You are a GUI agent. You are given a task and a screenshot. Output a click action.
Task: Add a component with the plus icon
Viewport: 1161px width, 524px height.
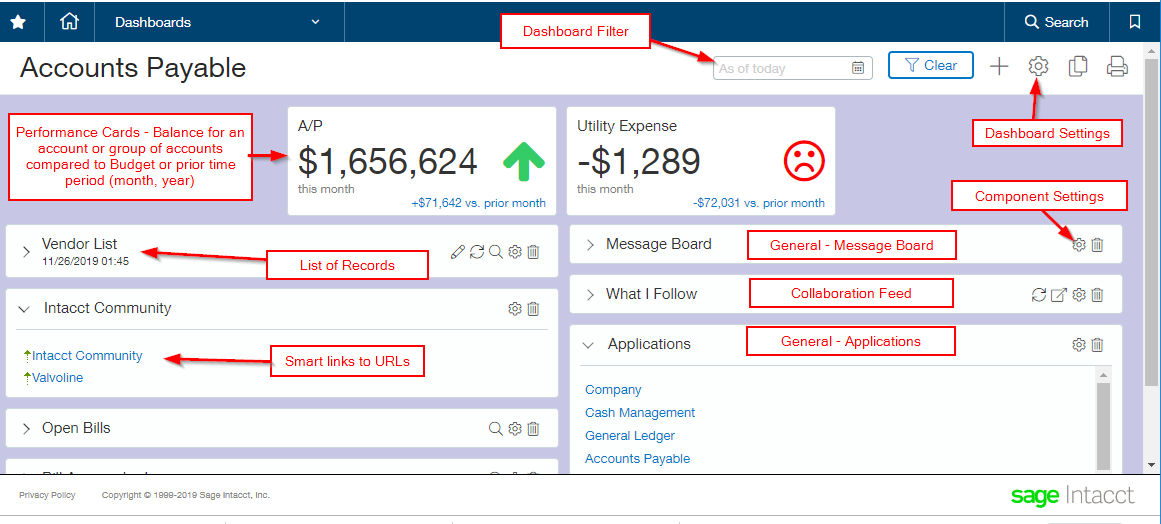[x=1000, y=67]
